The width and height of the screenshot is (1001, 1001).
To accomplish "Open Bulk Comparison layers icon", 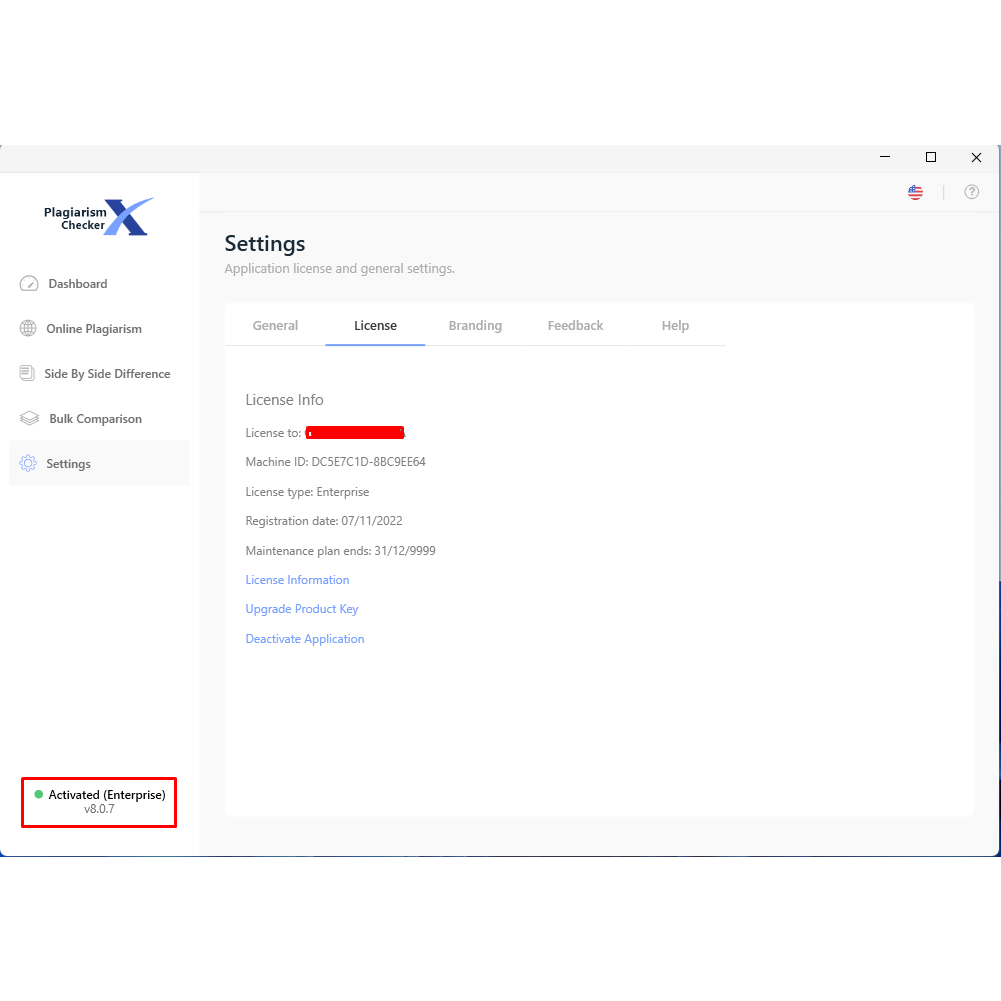I will (29, 419).
